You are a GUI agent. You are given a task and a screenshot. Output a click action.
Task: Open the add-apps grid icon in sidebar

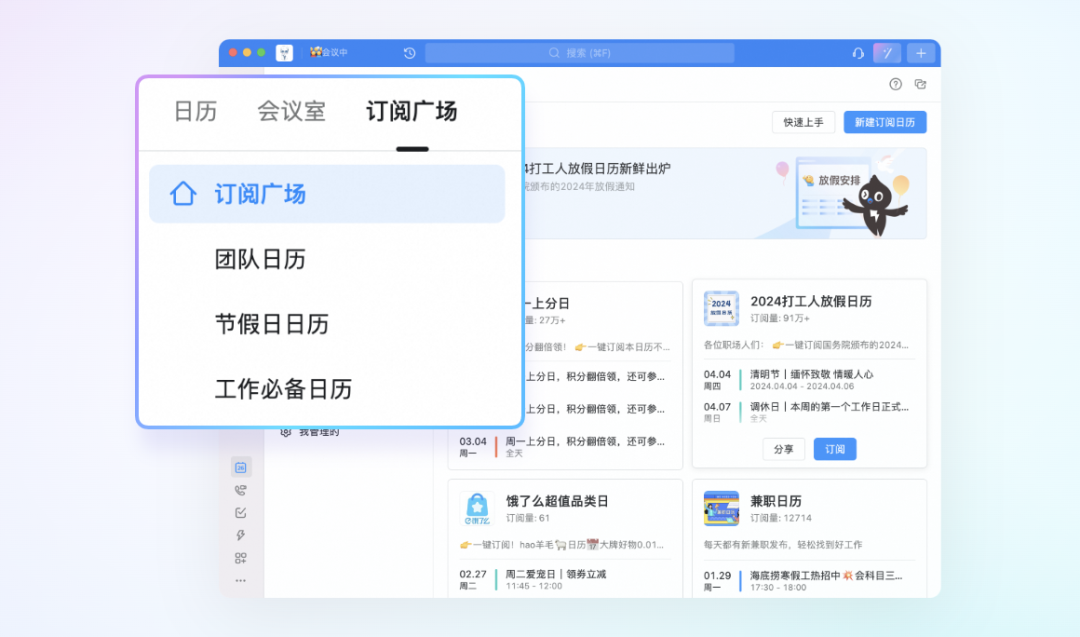click(x=240, y=558)
